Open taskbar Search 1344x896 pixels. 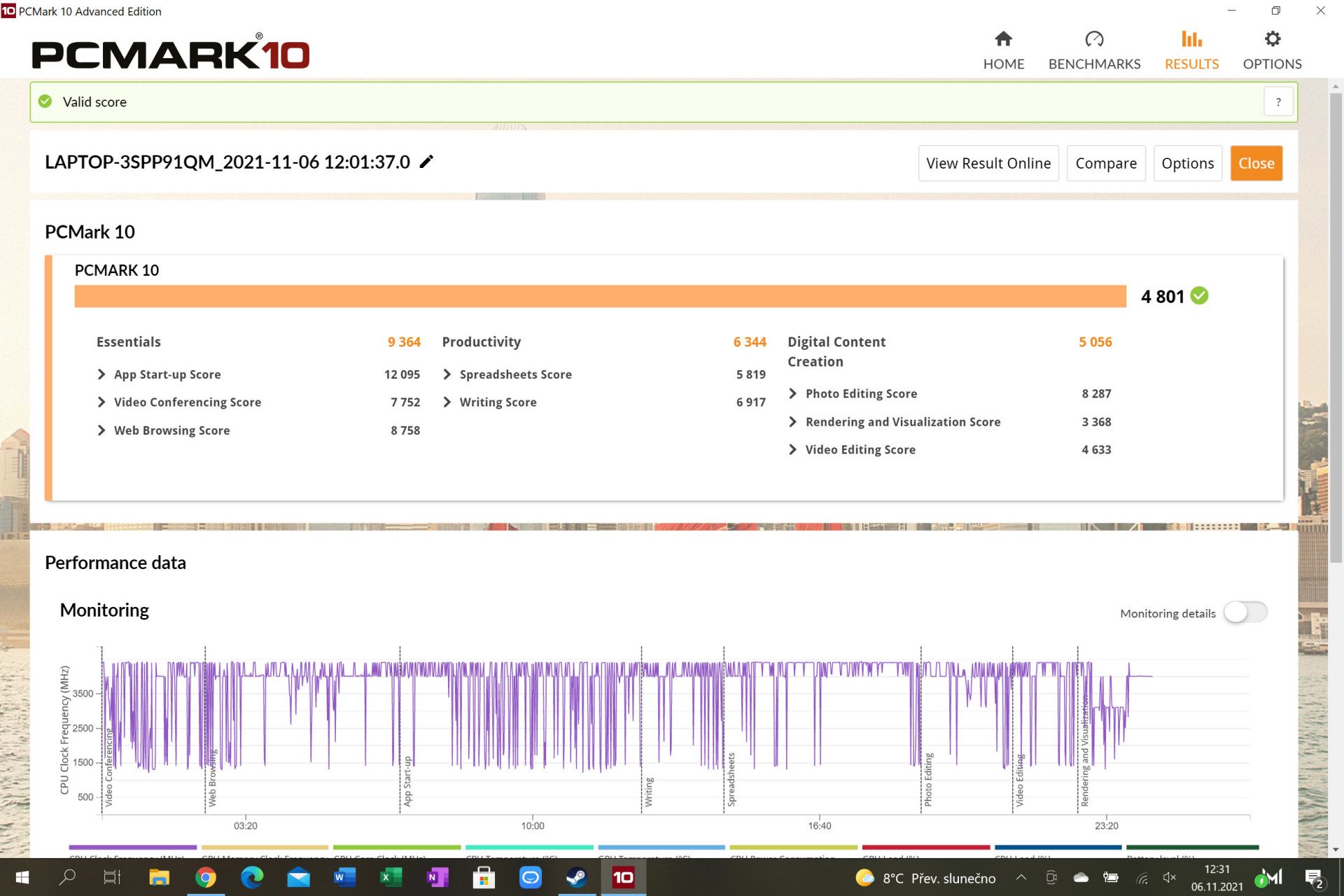click(x=67, y=877)
